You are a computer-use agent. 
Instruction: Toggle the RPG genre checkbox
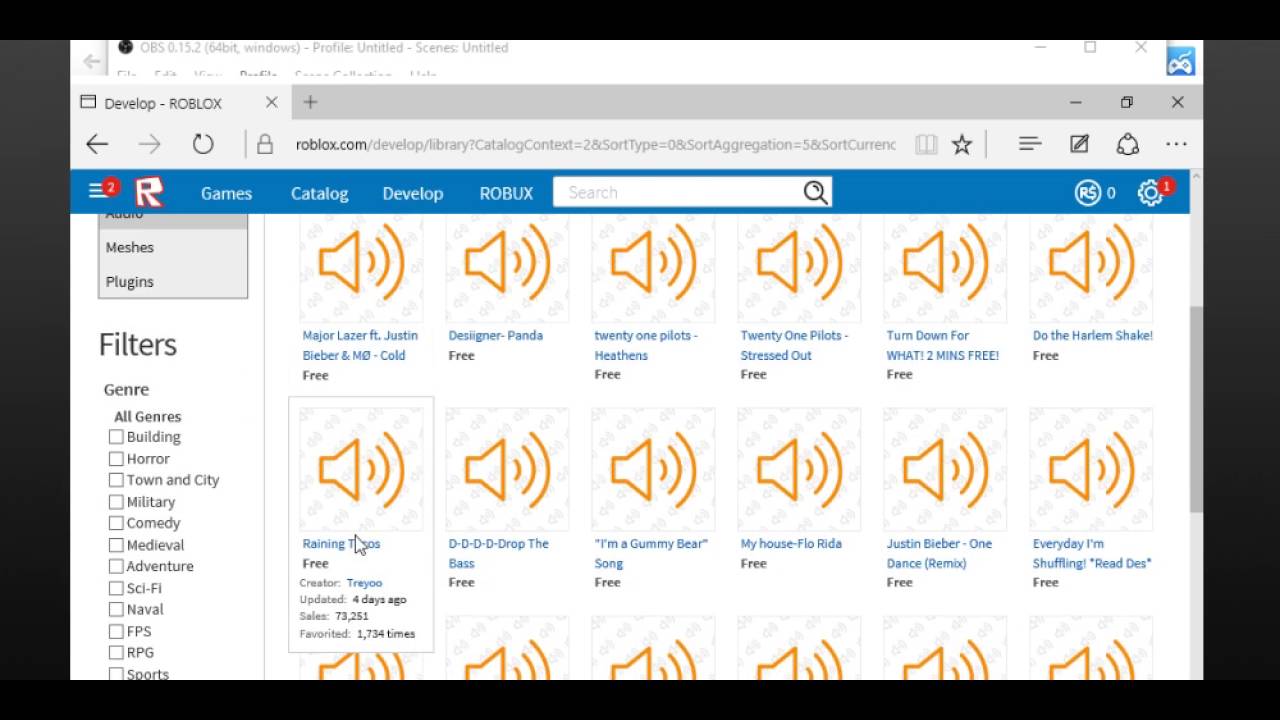116,652
